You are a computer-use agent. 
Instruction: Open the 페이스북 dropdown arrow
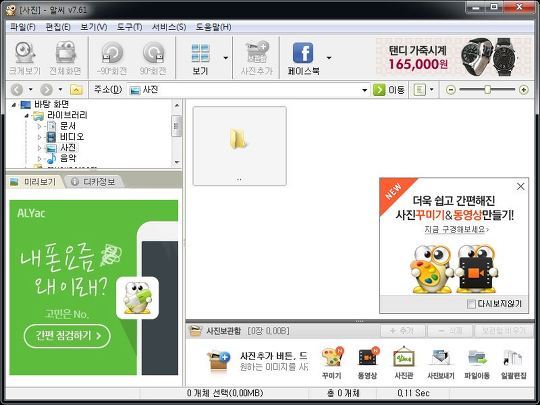click(x=329, y=58)
